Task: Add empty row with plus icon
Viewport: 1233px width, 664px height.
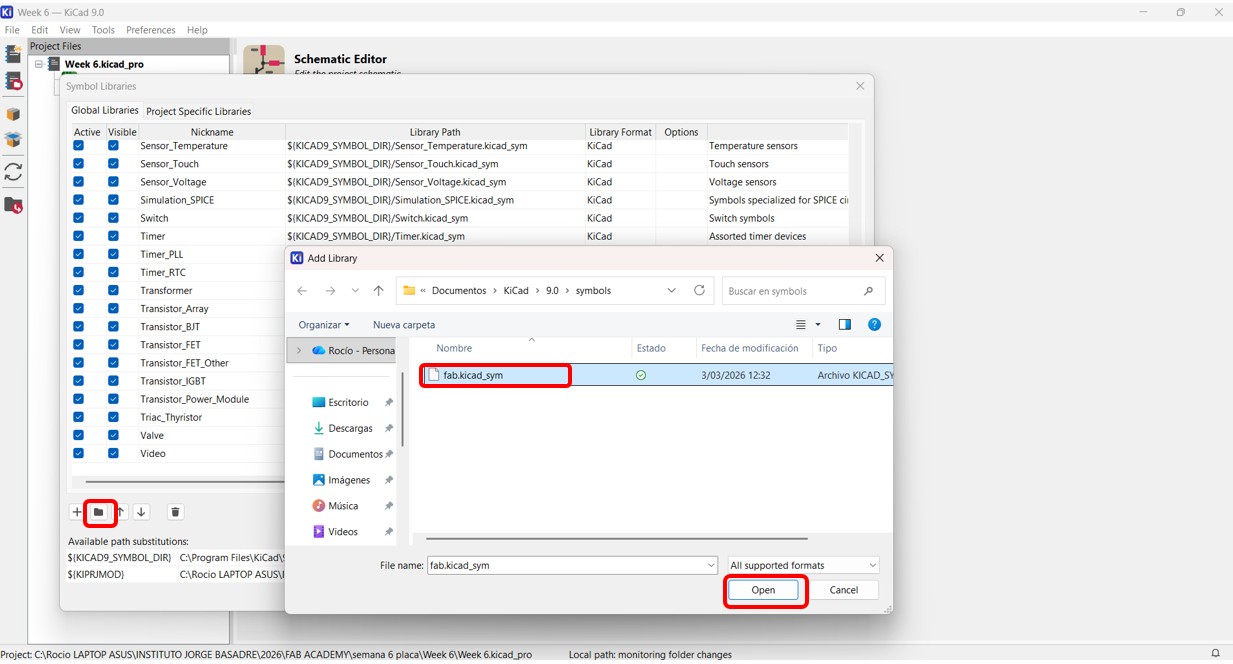Action: (77, 512)
